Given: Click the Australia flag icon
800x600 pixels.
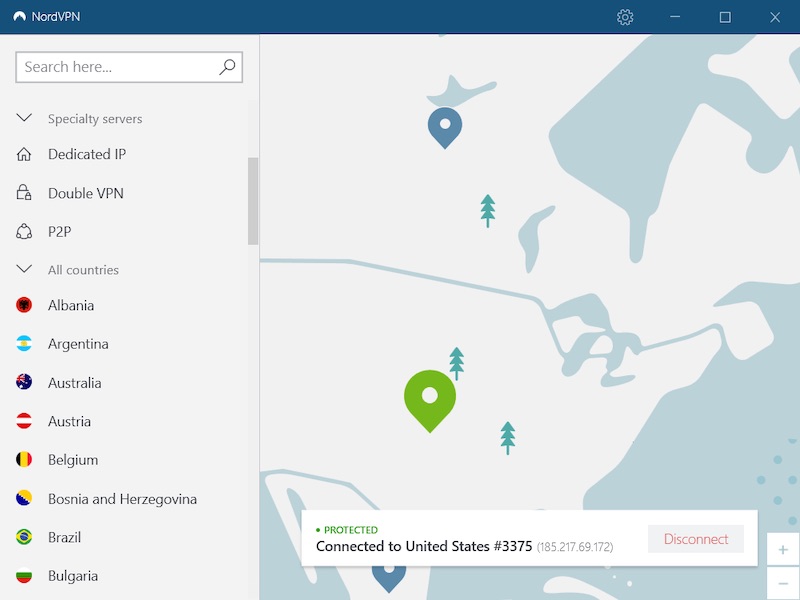Looking at the screenshot, I should 24,382.
